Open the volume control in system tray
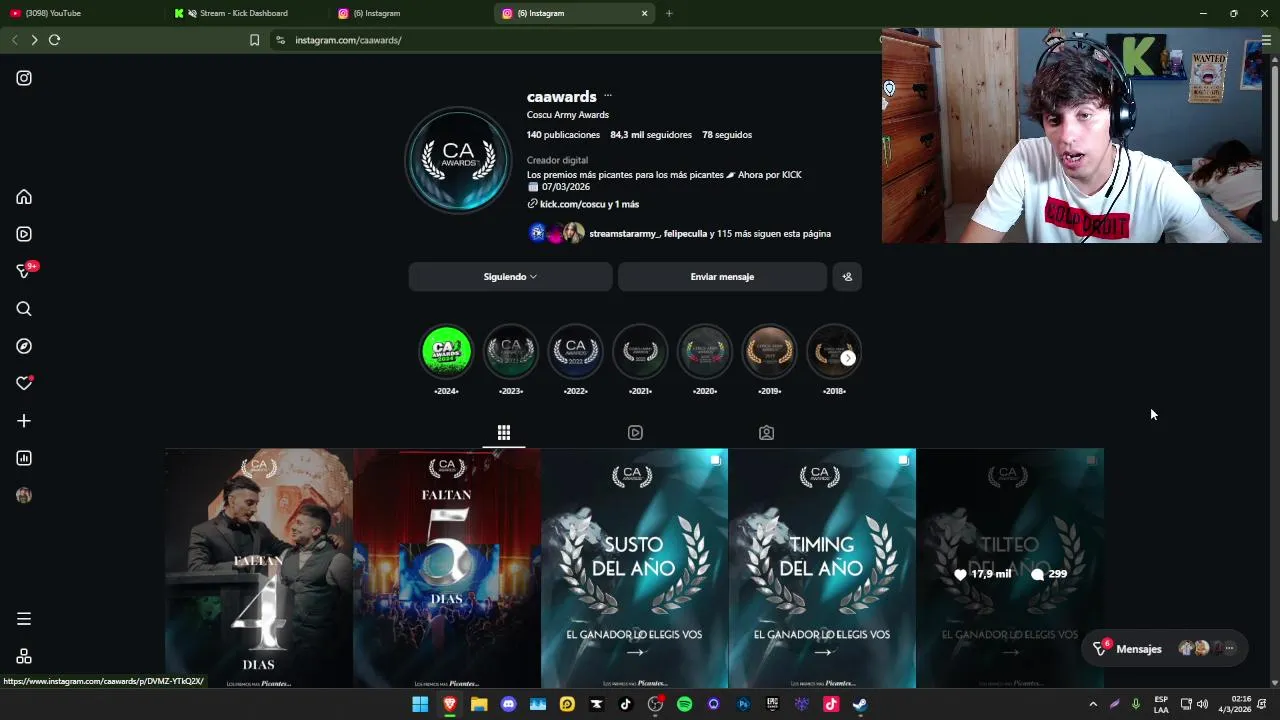The width and height of the screenshot is (1280, 720). [x=1202, y=704]
